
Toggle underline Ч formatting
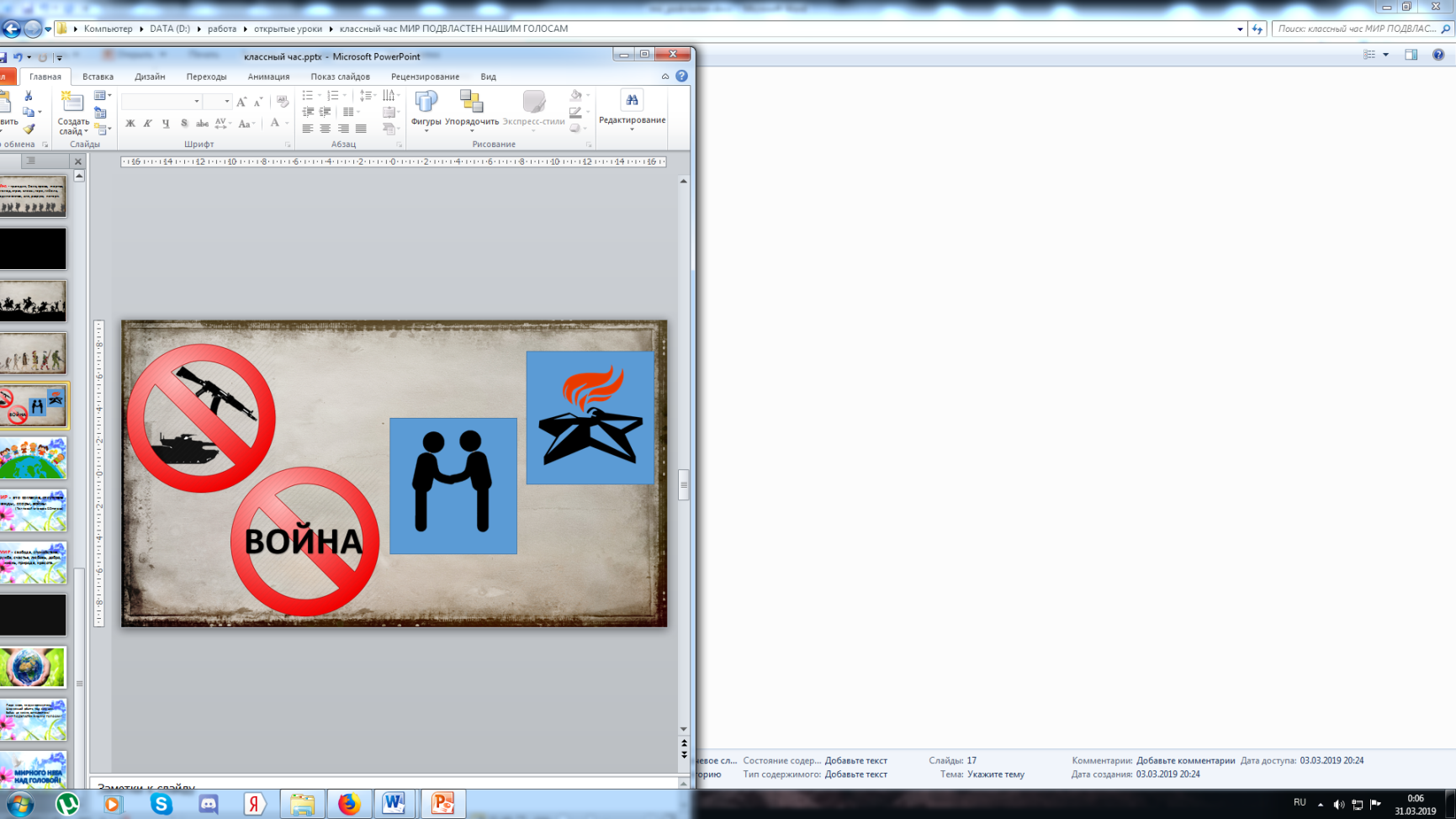(166, 124)
